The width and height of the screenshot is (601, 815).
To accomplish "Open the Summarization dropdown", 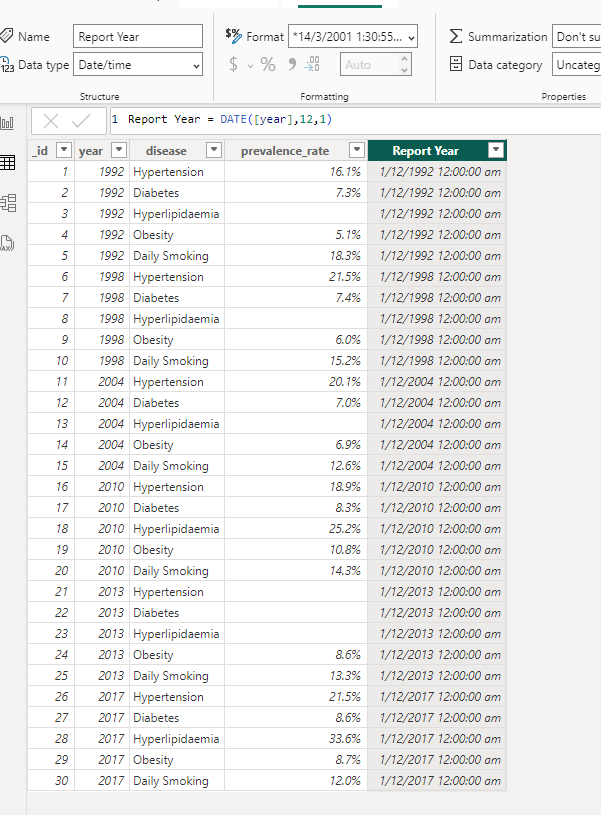I will tap(577, 37).
